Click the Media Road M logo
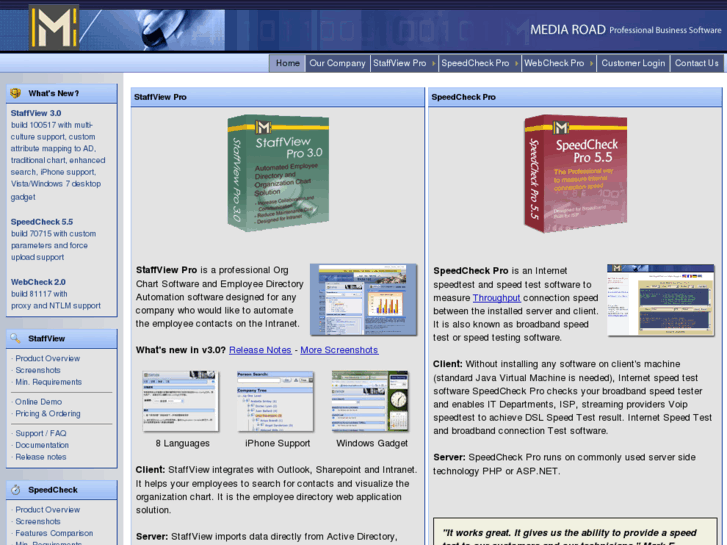Viewport: 727px width, 545px height. (54, 27)
